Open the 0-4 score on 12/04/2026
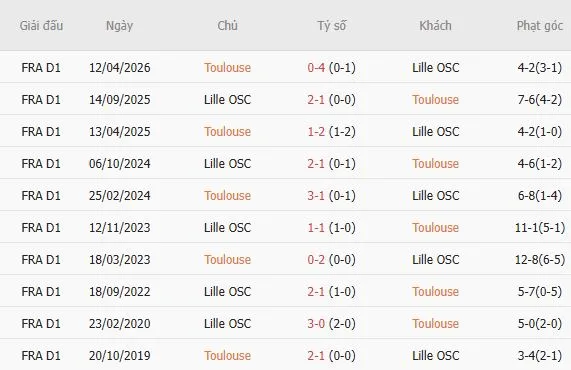 click(316, 68)
